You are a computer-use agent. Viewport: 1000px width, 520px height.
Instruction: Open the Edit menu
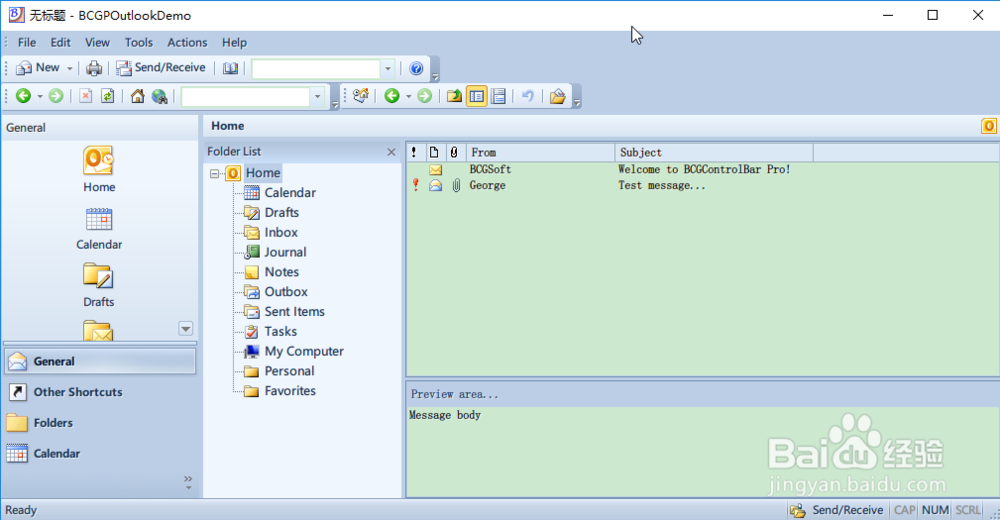(x=61, y=42)
